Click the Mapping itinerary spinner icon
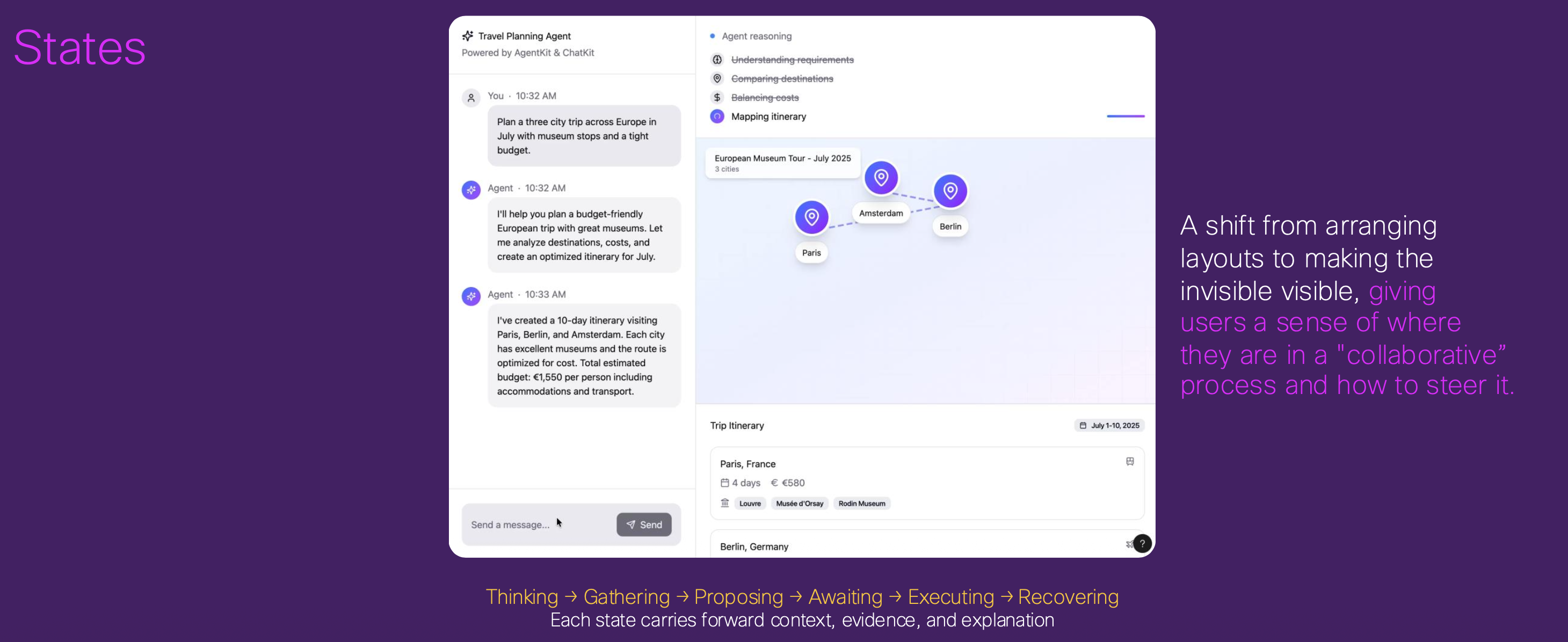Viewport: 1568px width, 642px height. pos(717,116)
